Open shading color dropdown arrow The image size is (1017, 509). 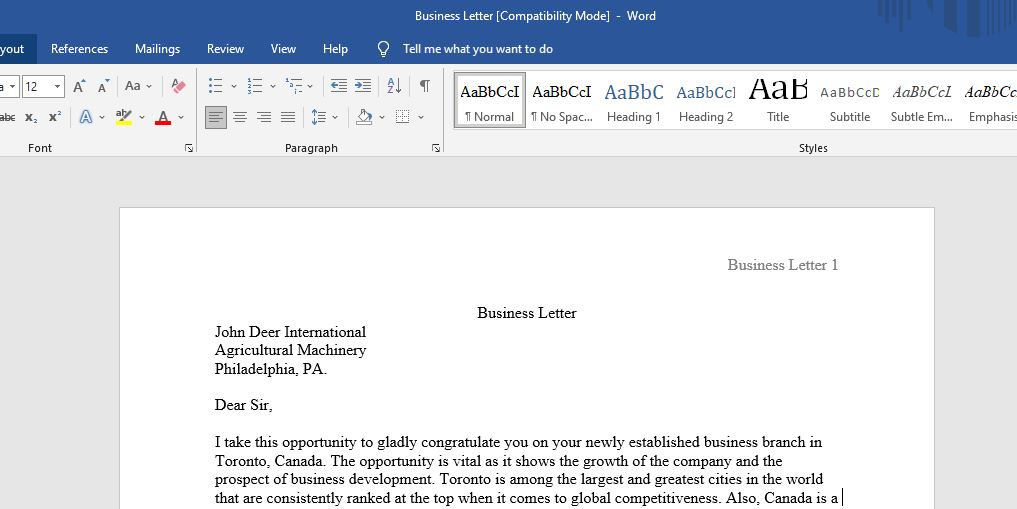coord(382,117)
